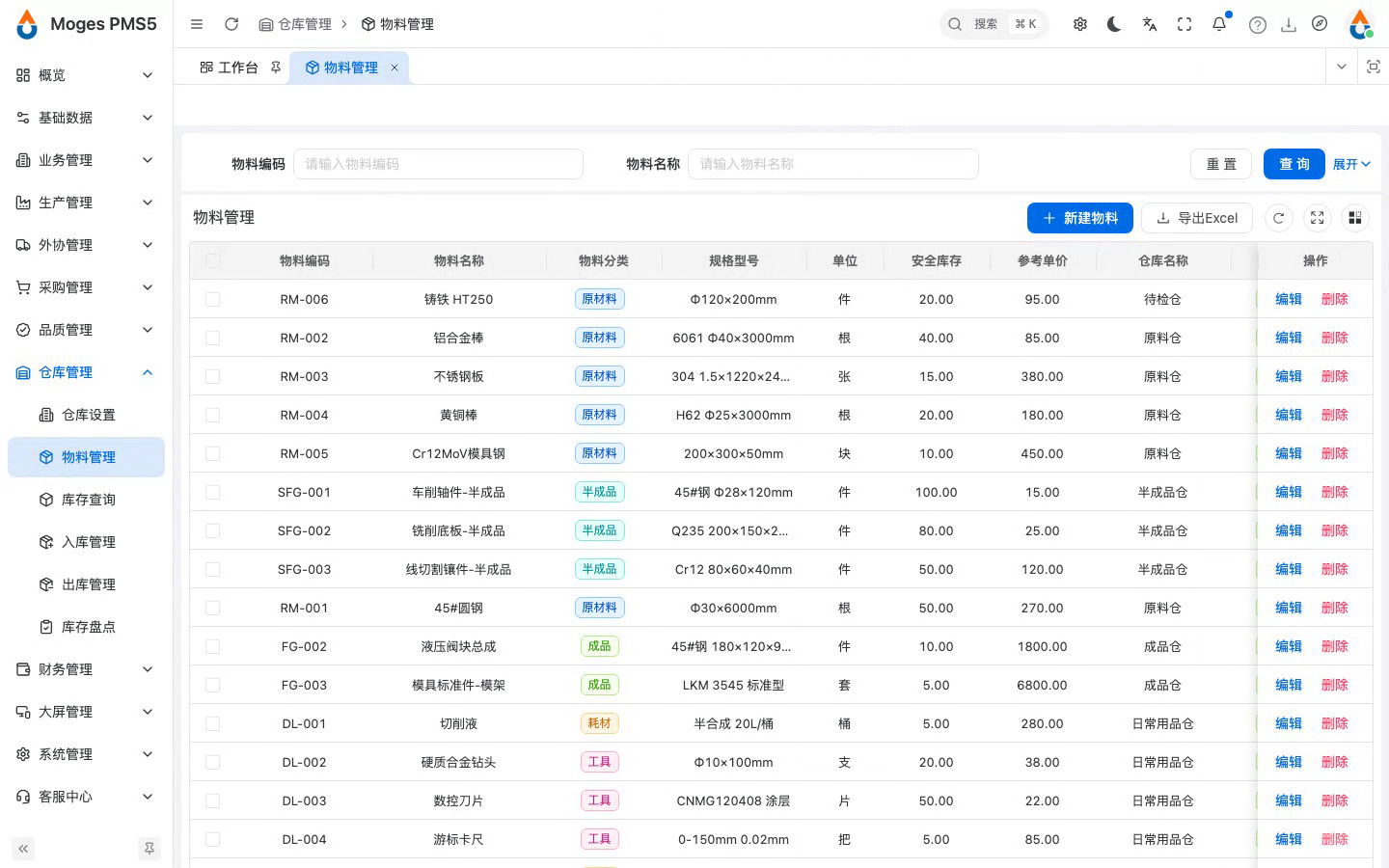Go to 仓库设置 submenu item
1389x868 pixels.
point(86,415)
